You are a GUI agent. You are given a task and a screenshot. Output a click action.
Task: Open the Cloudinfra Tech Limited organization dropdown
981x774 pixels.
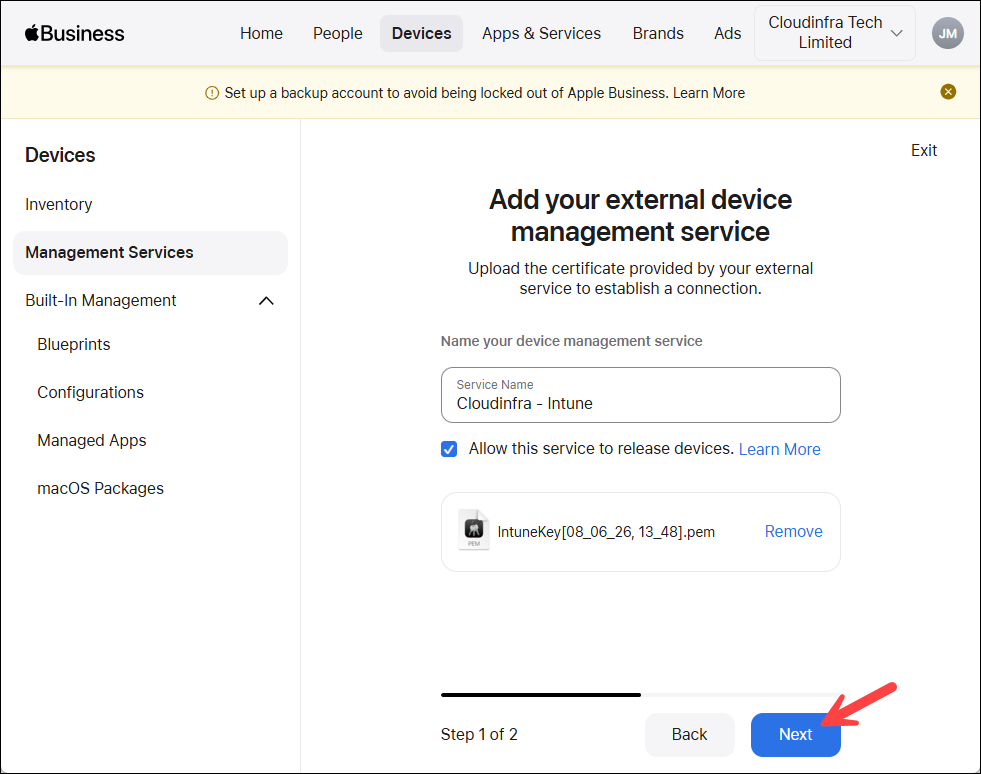pos(835,33)
